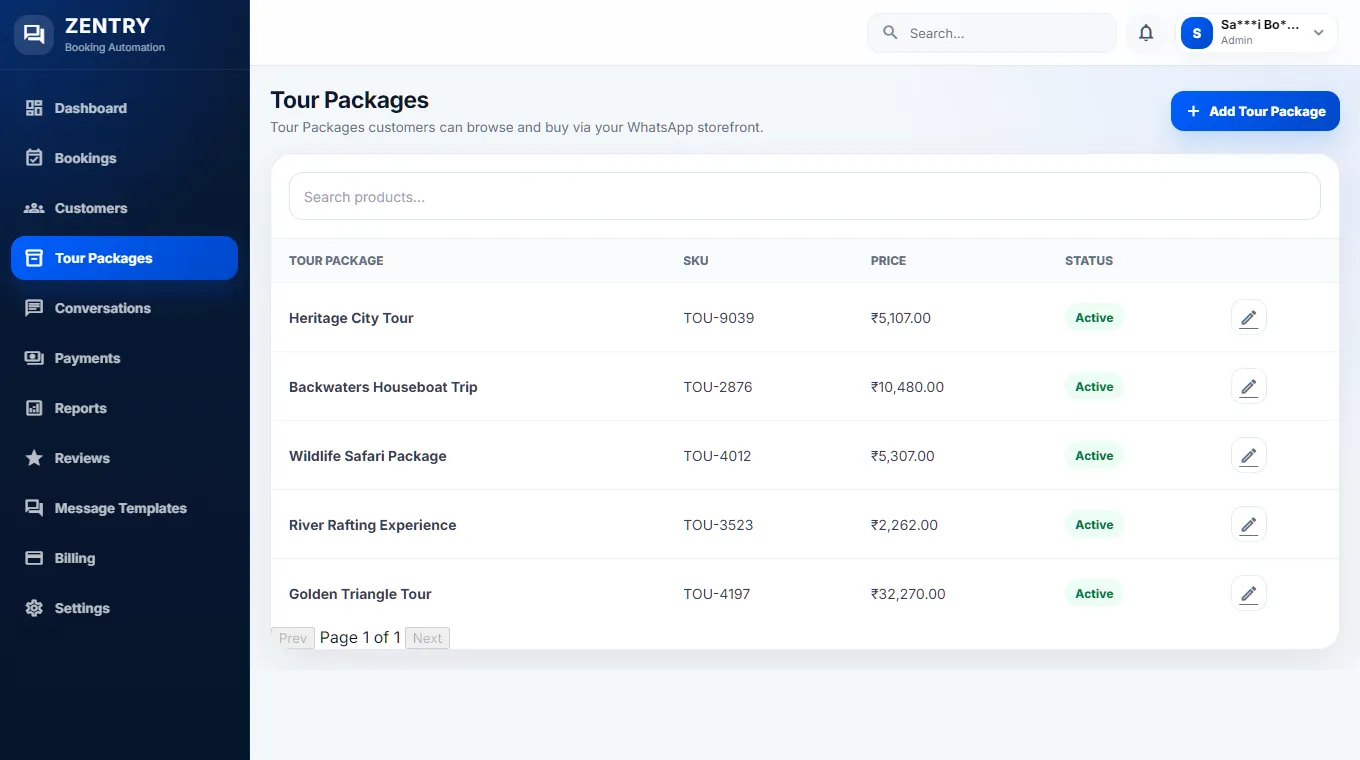This screenshot has width=1360, height=760.
Task: Select Tour Packages in sidebar
Action: coord(124,258)
